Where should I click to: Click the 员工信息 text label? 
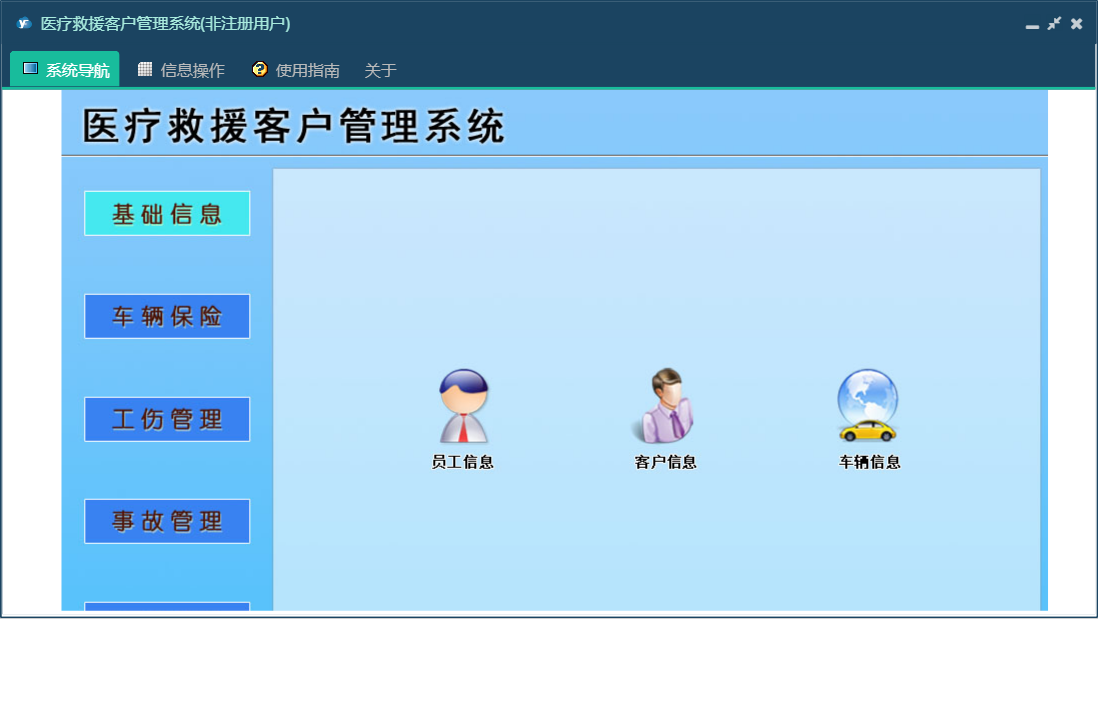point(463,462)
